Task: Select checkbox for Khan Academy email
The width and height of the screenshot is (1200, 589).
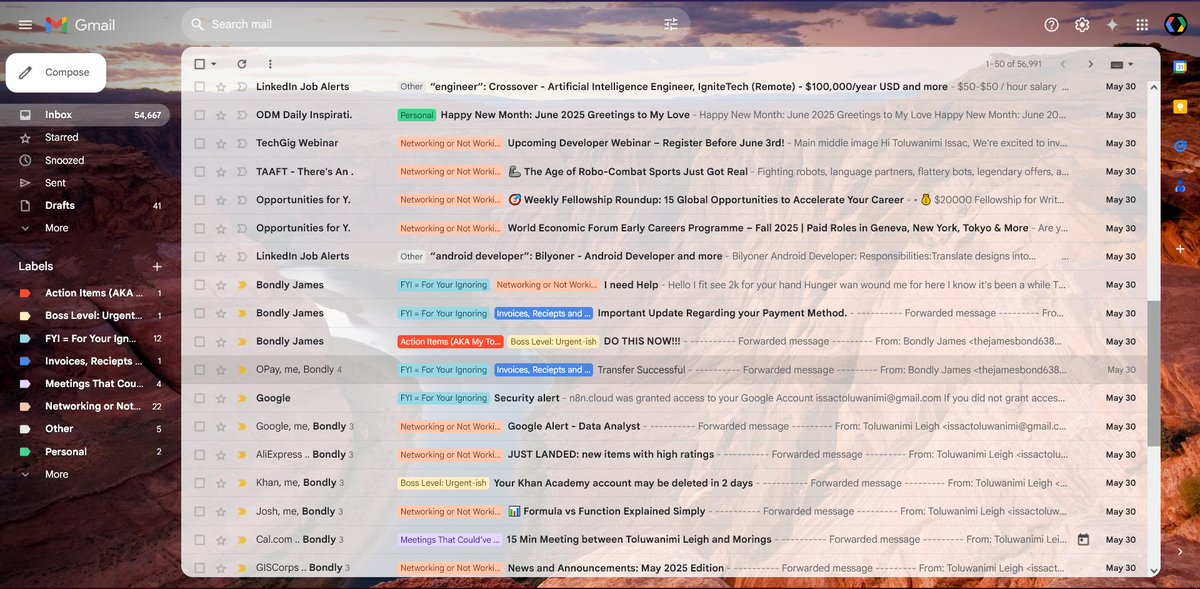Action: click(x=200, y=483)
